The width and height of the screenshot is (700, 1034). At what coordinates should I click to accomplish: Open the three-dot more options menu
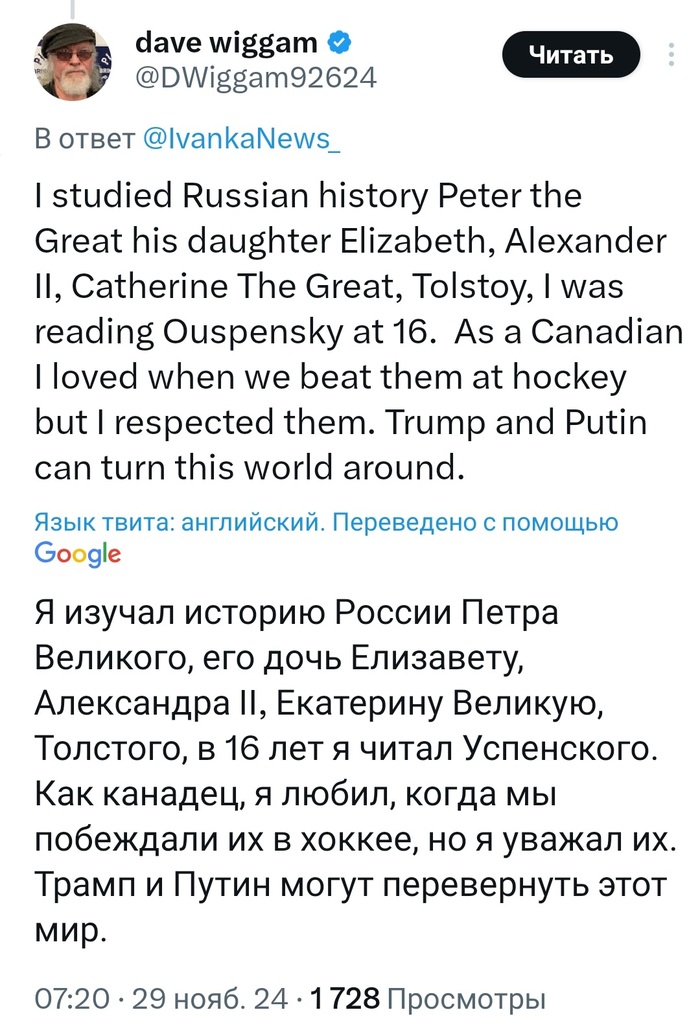683,55
